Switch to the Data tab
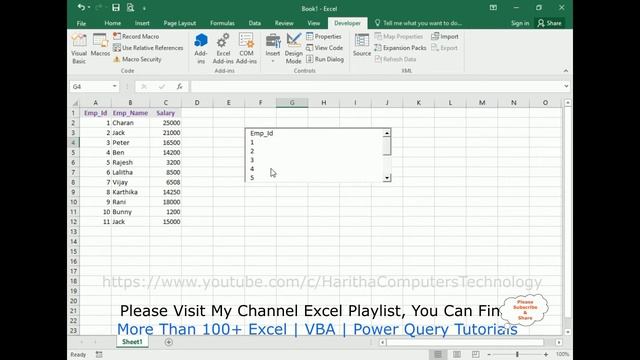Screen dimensions: 640x360 [254, 23]
